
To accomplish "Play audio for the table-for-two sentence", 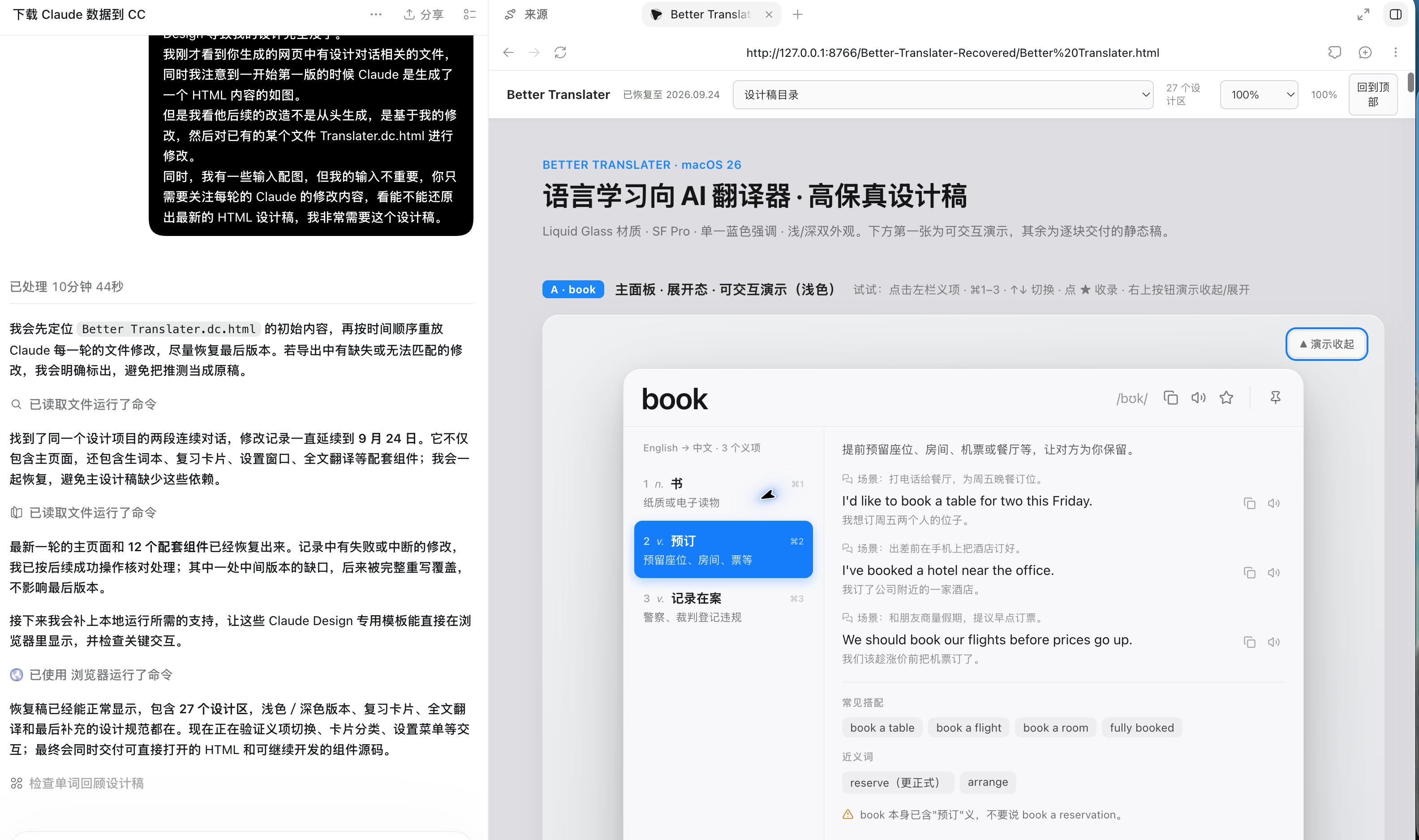I will pos(1273,503).
